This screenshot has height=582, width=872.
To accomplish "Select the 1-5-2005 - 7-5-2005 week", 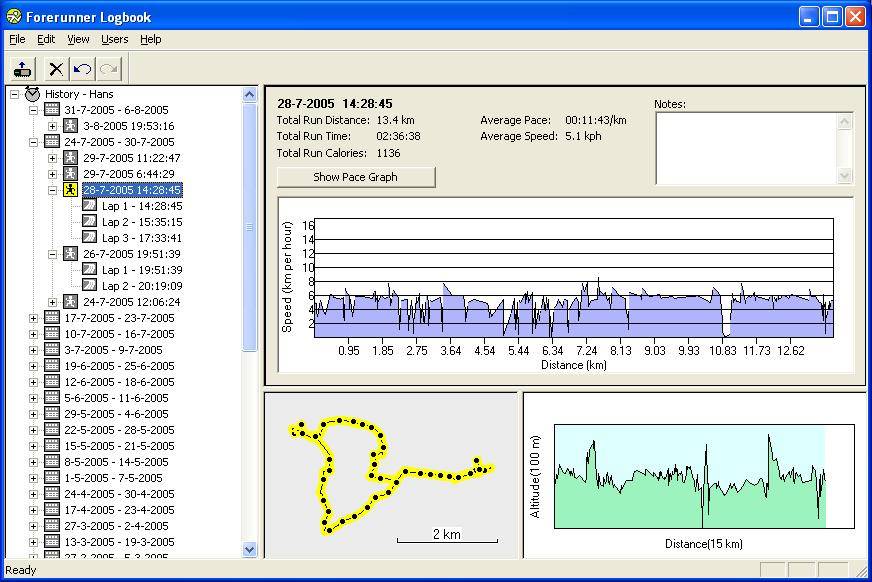I will [113, 478].
